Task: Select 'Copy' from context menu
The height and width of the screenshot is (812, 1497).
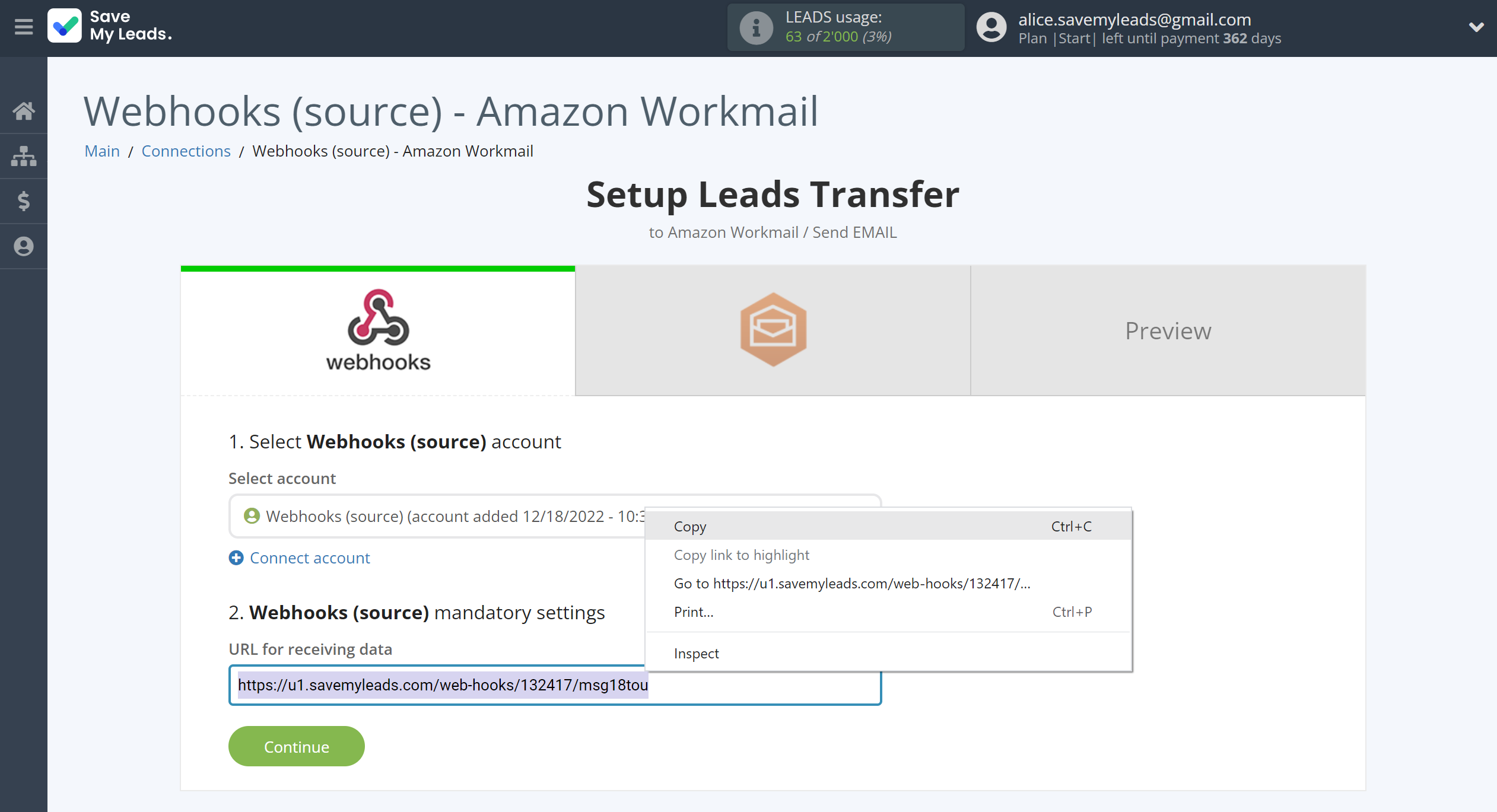Action: pyautogui.click(x=690, y=525)
